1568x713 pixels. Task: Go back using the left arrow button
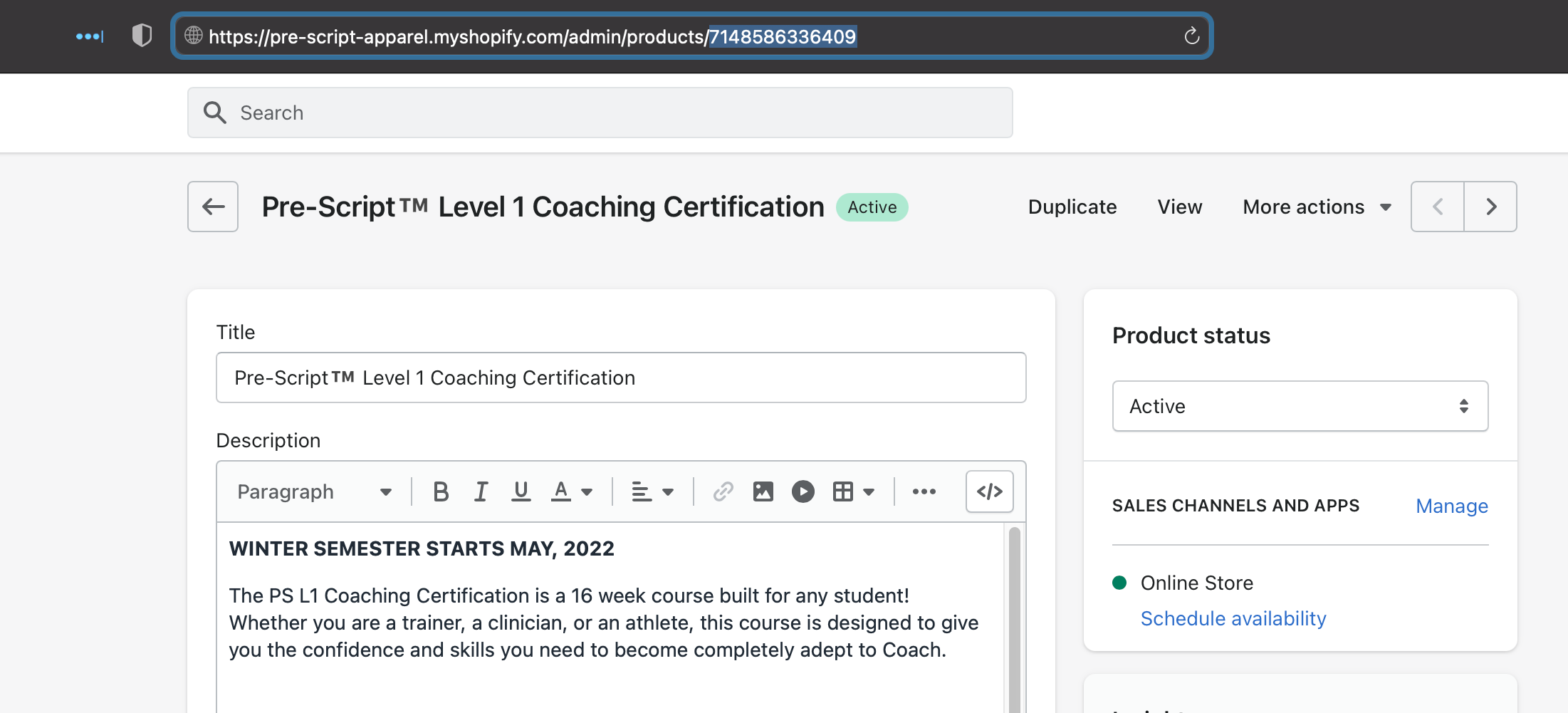[213, 207]
